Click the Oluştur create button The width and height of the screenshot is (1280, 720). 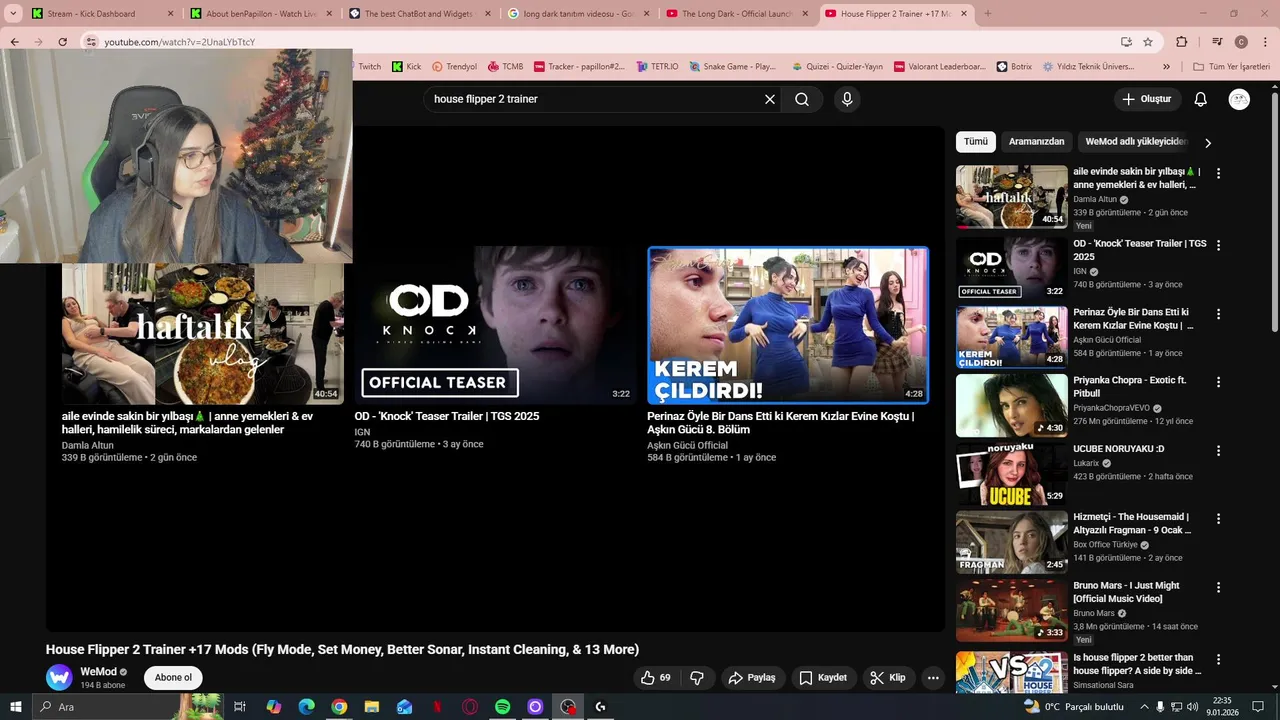(x=1146, y=99)
